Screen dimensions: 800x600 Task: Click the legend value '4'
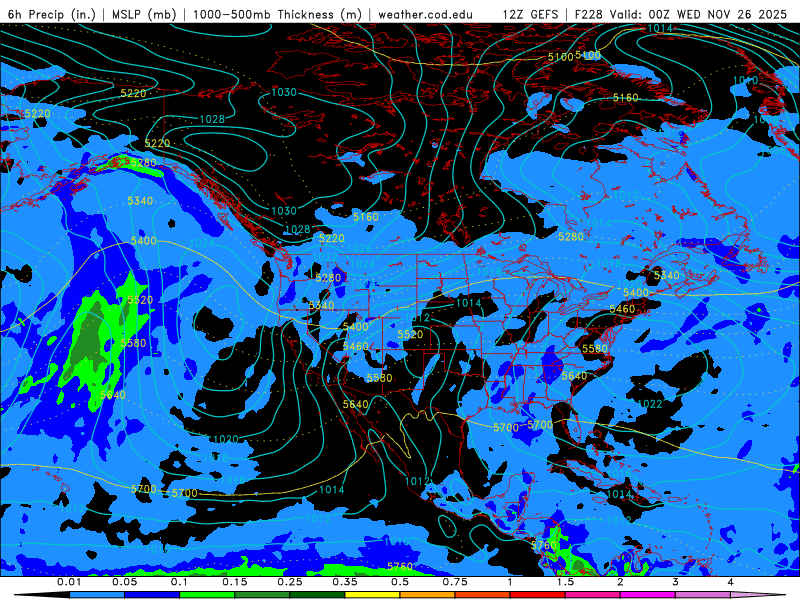(x=731, y=582)
